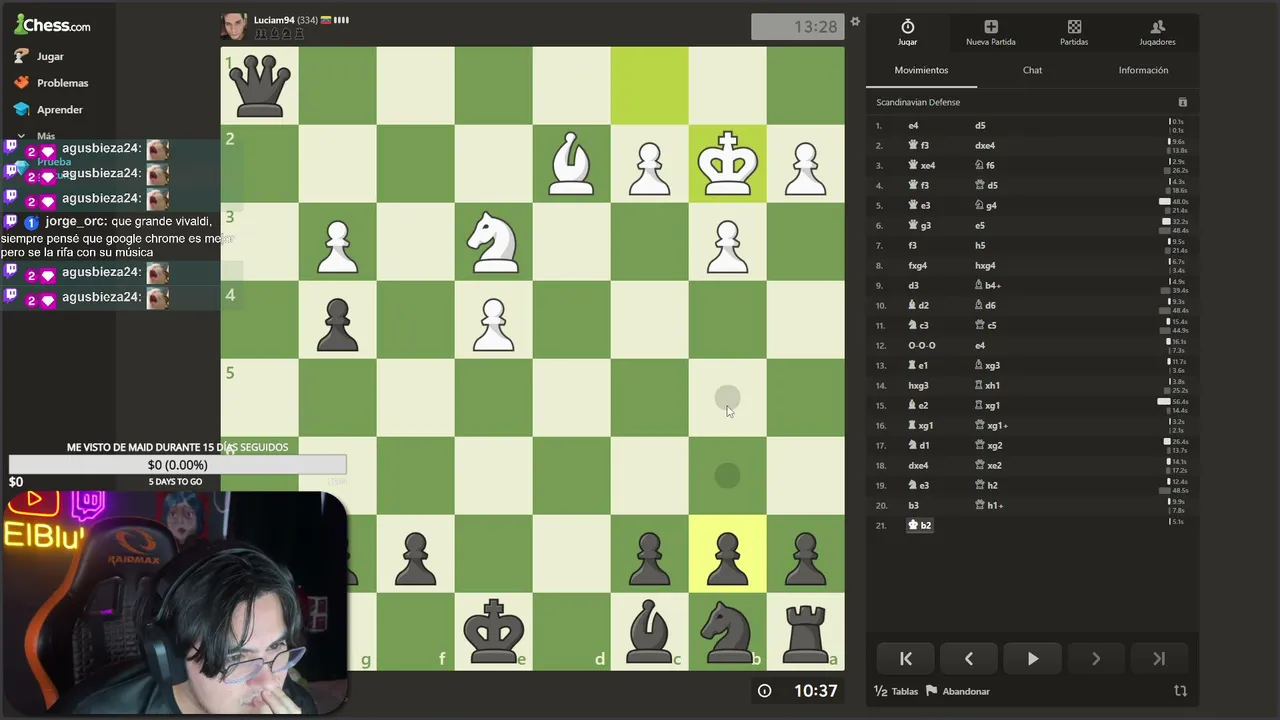
Task: Select the black rook in the corner
Action: point(805,632)
